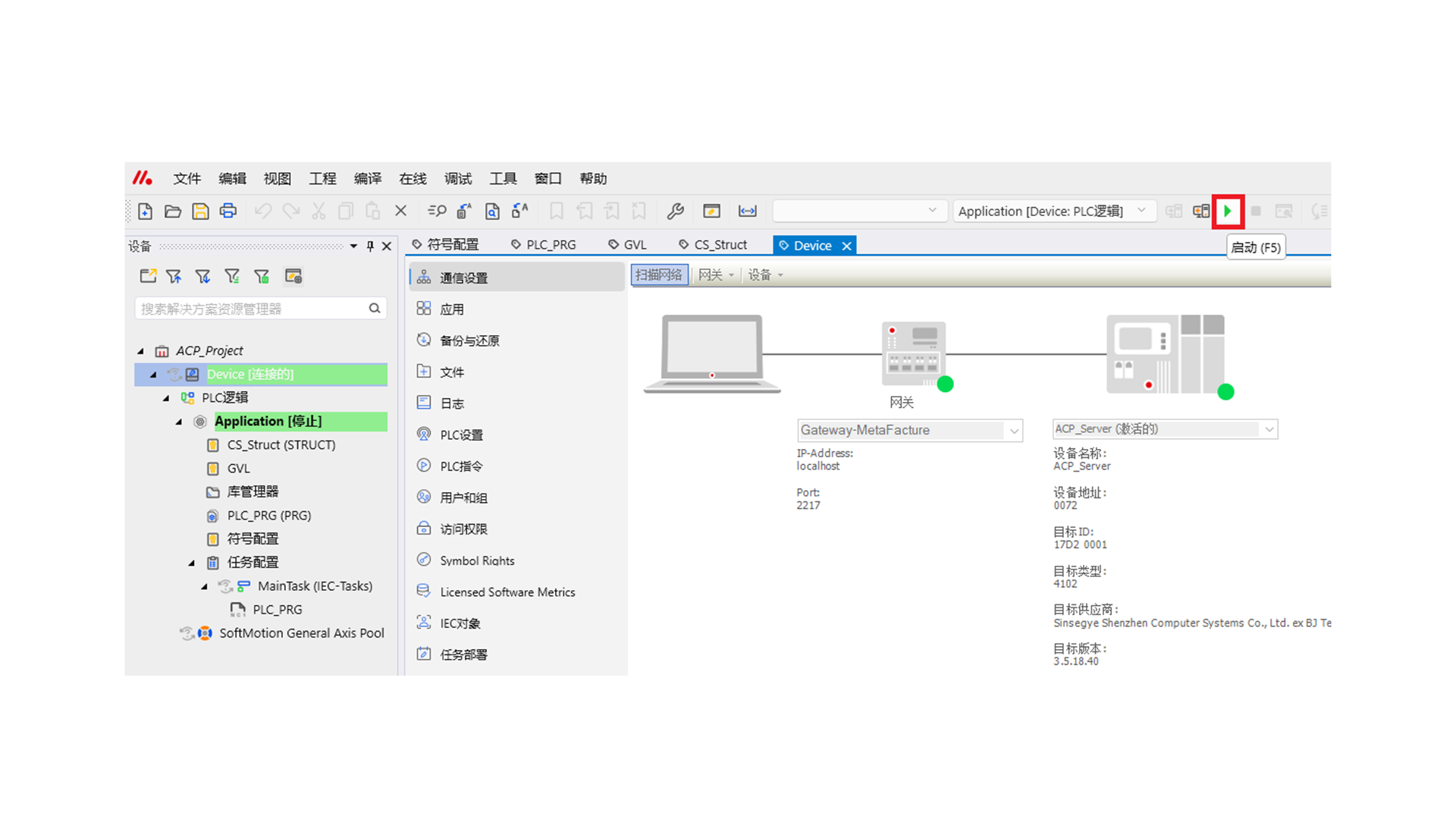1456x819 pixels.
Task: Click the 扫描网络 button
Action: pos(658,275)
